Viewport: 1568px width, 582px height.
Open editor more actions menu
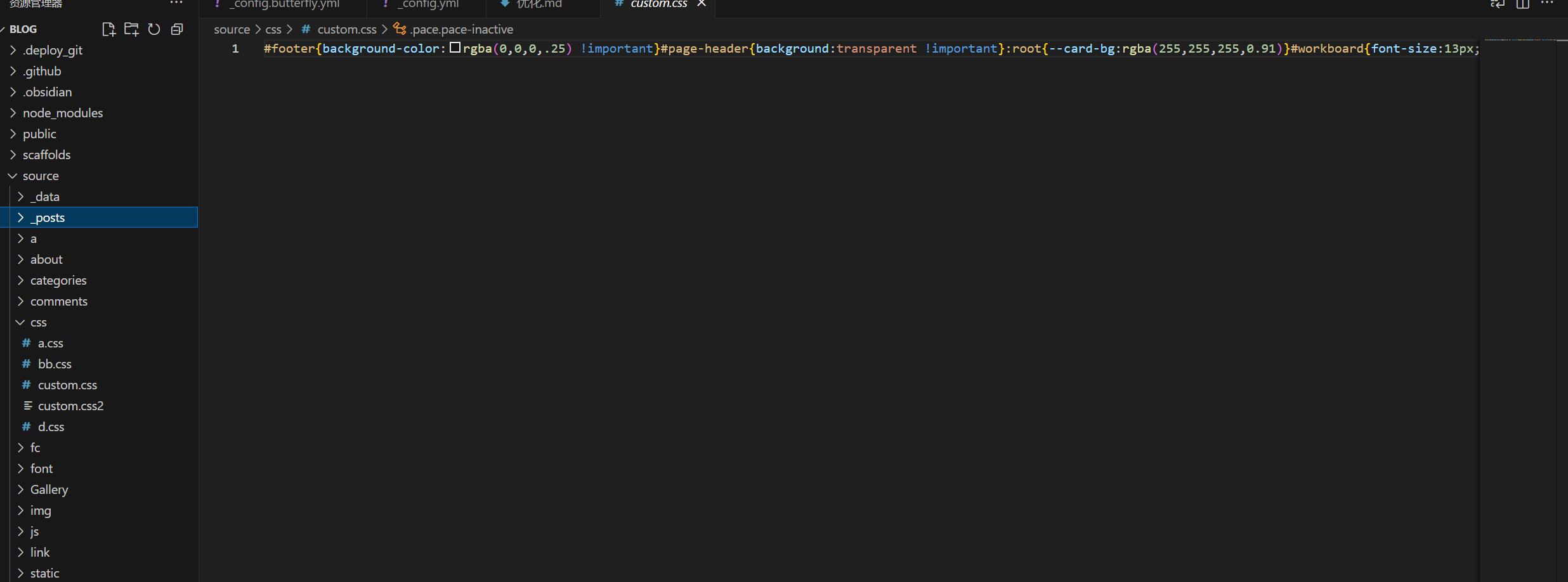[x=1547, y=3]
